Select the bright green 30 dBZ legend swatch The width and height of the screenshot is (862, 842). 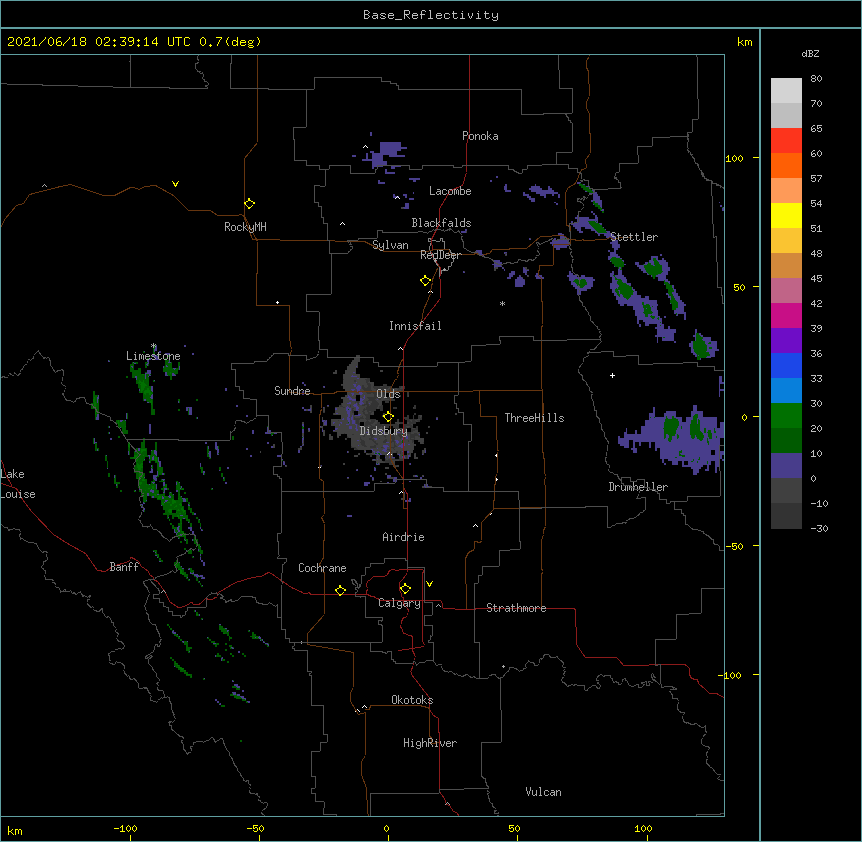pyautogui.click(x=786, y=416)
